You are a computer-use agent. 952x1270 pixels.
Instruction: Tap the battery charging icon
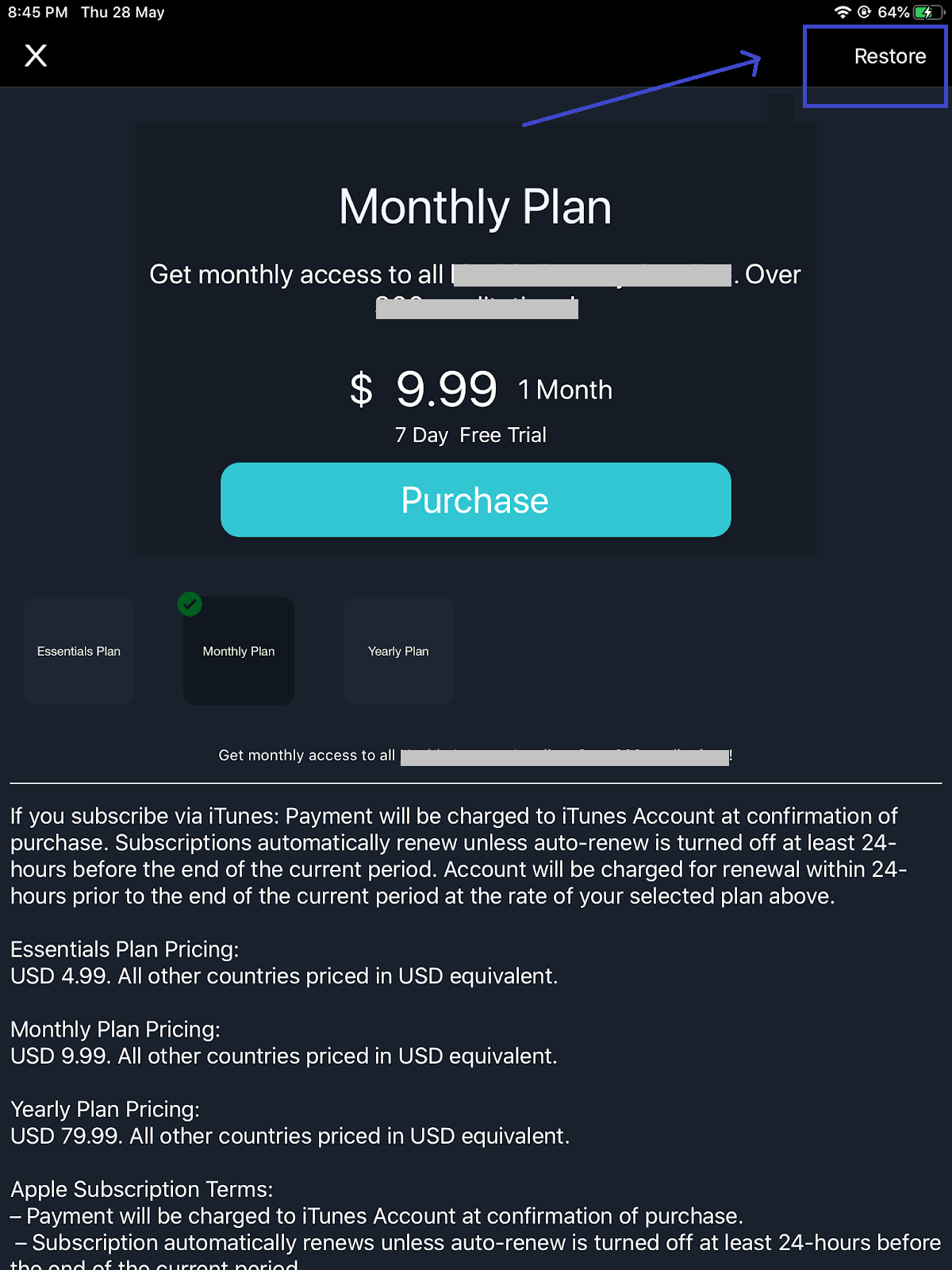coord(927,12)
